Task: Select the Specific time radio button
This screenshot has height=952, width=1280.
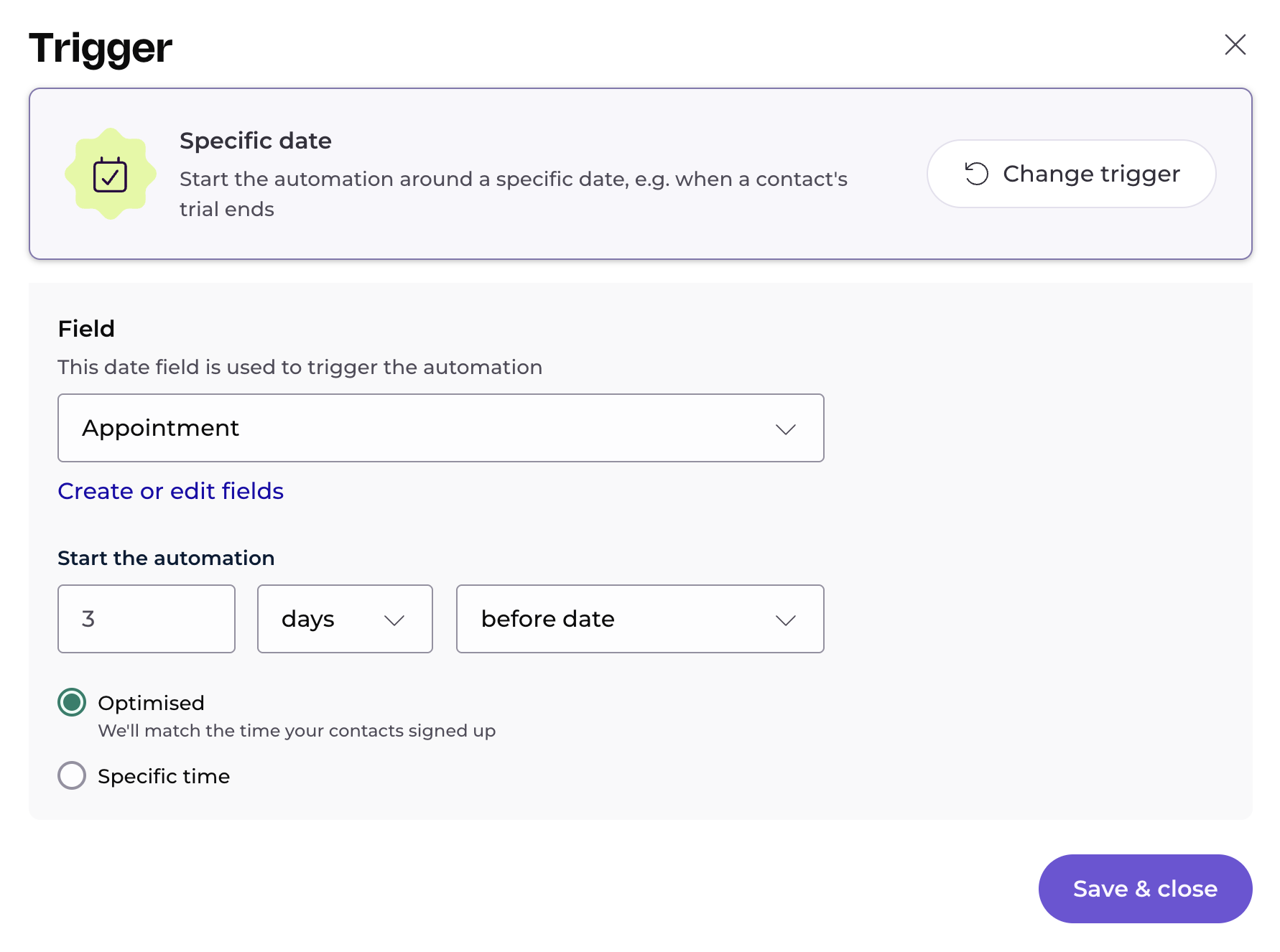Action: pos(72,775)
